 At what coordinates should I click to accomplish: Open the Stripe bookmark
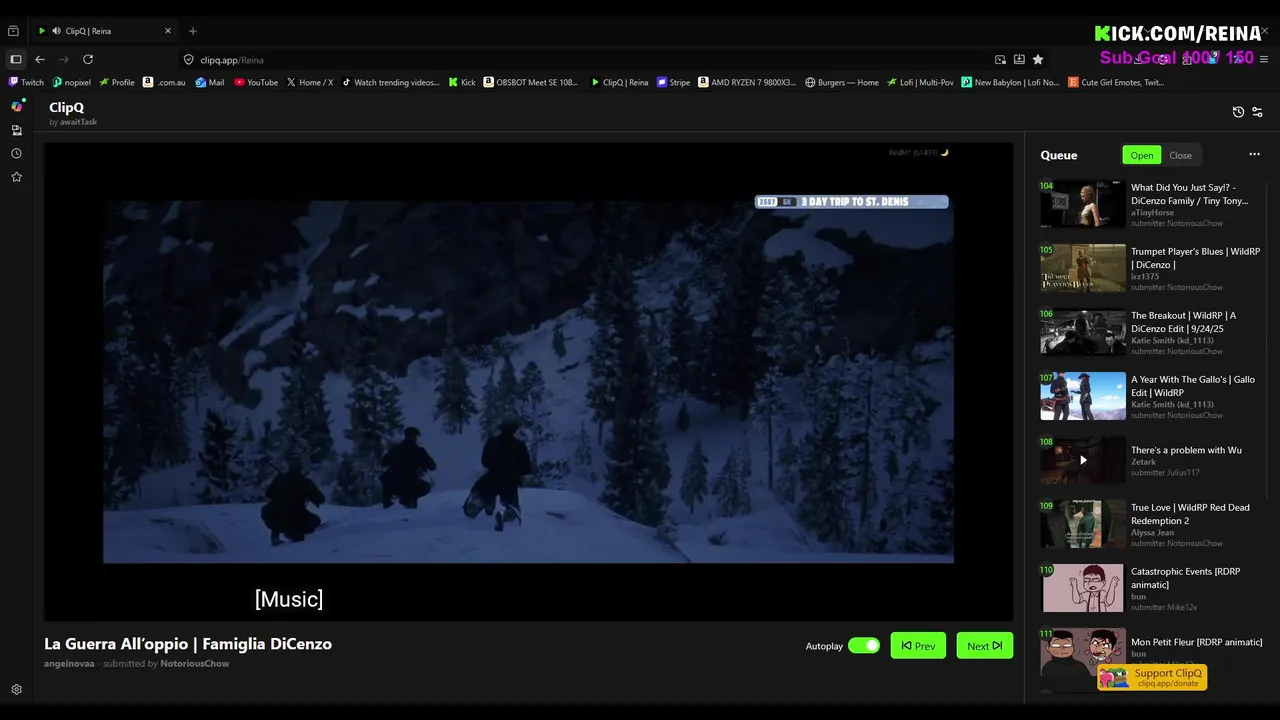[674, 82]
